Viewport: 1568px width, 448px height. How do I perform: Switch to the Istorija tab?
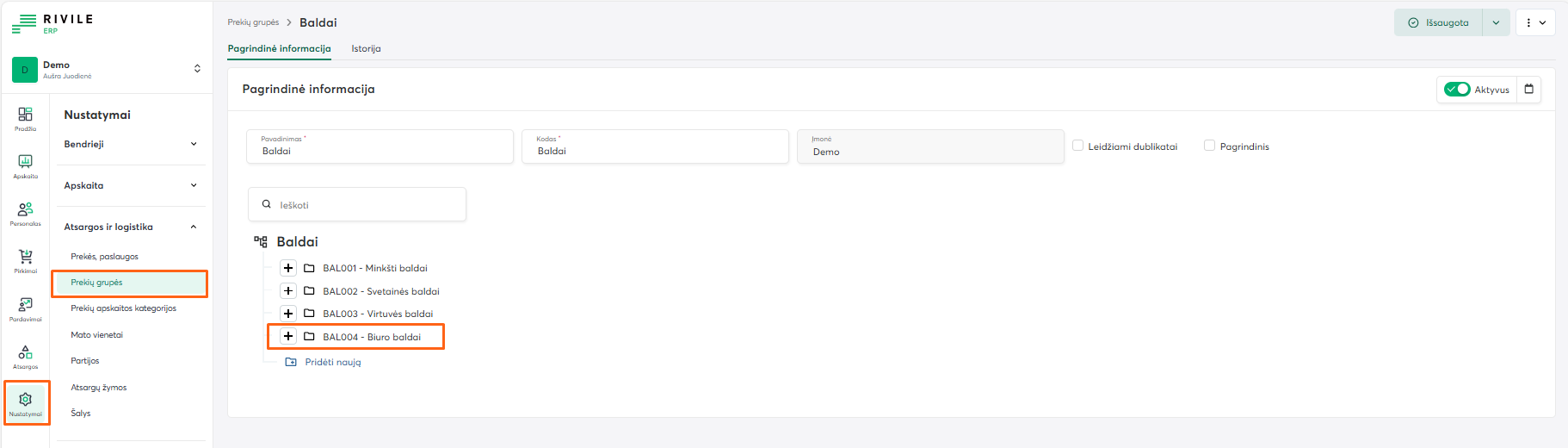366,49
